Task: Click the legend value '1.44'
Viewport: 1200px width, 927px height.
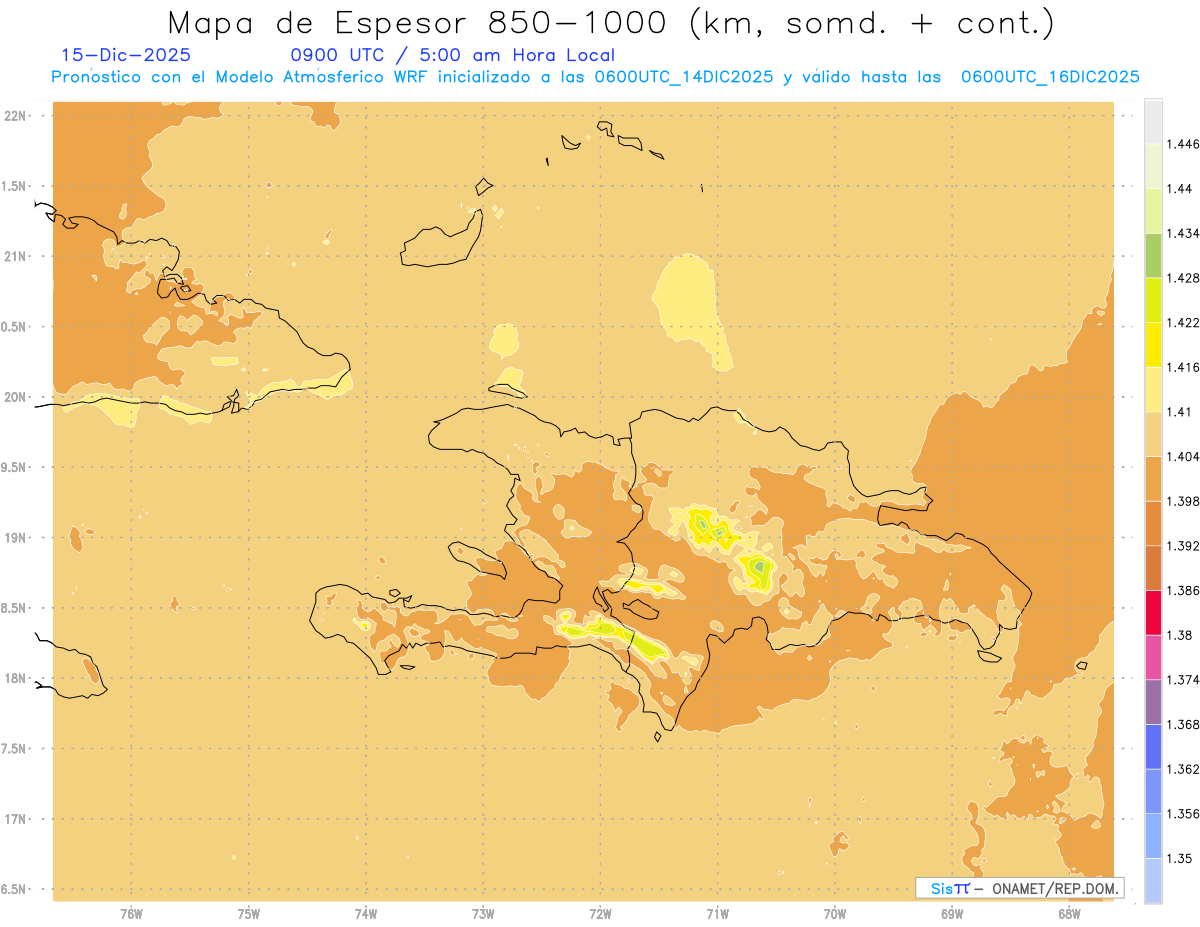Action: [x=1182, y=189]
